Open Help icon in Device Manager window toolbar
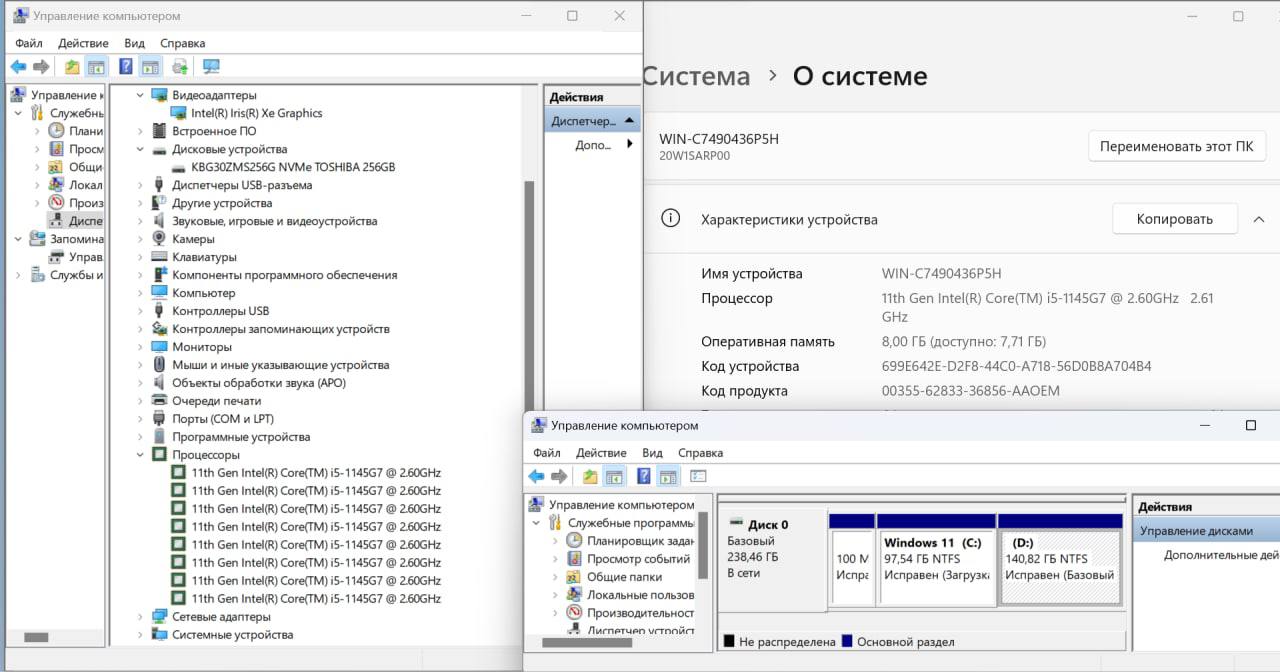Viewport: 1280px width, 672px height. point(126,67)
